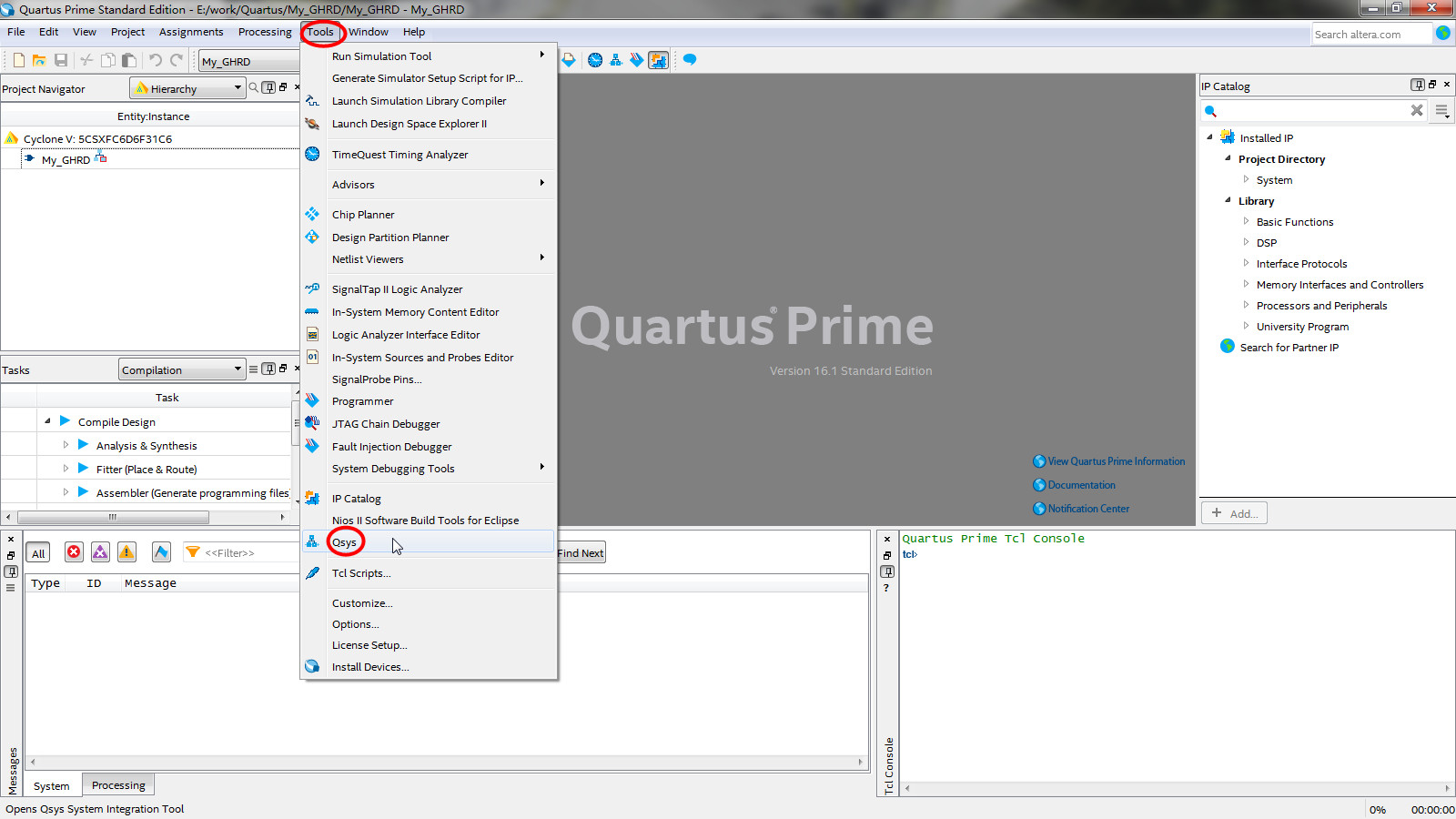Screen dimensions: 1456x819
Task: Expand Basic Functions in IP Catalog
Action: (x=1246, y=221)
